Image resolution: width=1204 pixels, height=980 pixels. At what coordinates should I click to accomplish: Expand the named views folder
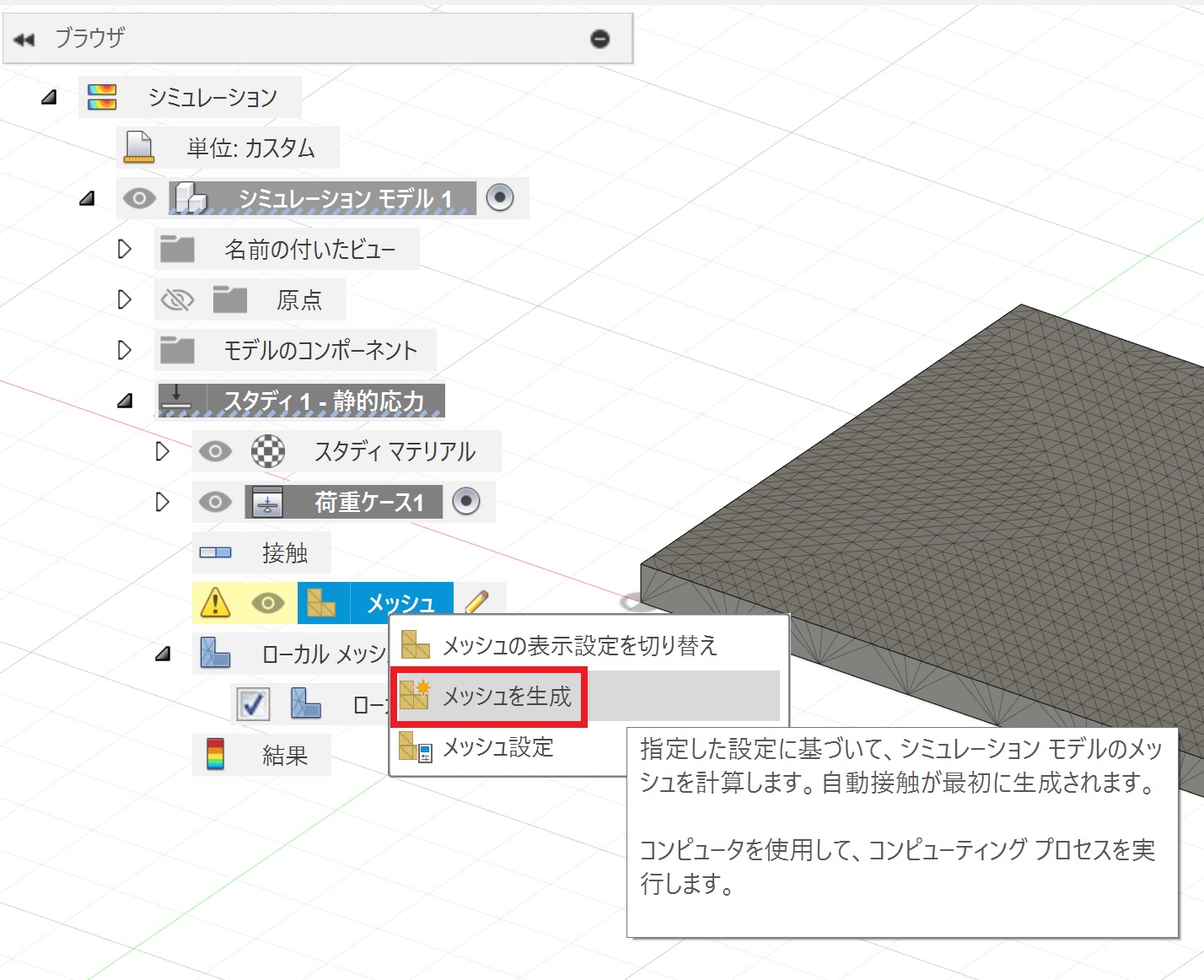[125, 249]
